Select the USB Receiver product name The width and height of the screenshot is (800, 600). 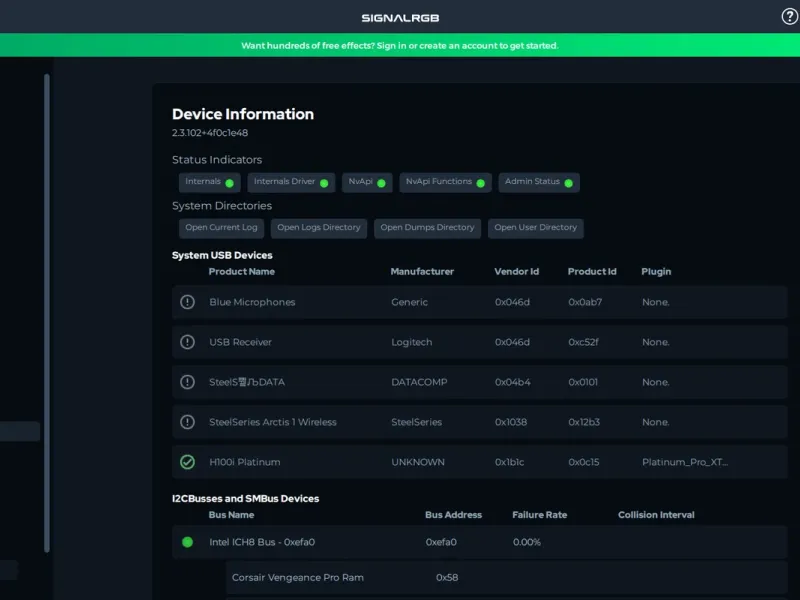pos(240,342)
